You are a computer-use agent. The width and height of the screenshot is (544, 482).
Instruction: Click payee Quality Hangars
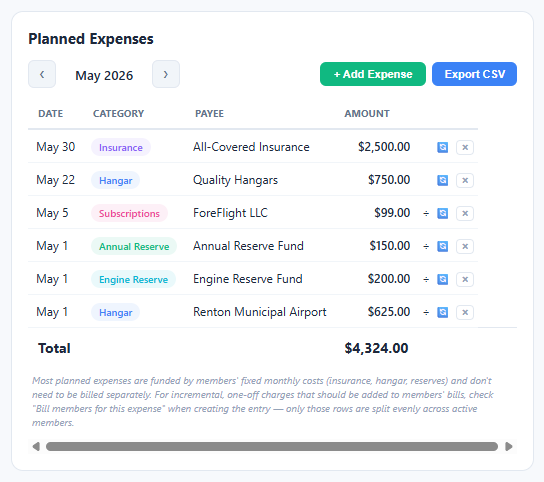235,180
